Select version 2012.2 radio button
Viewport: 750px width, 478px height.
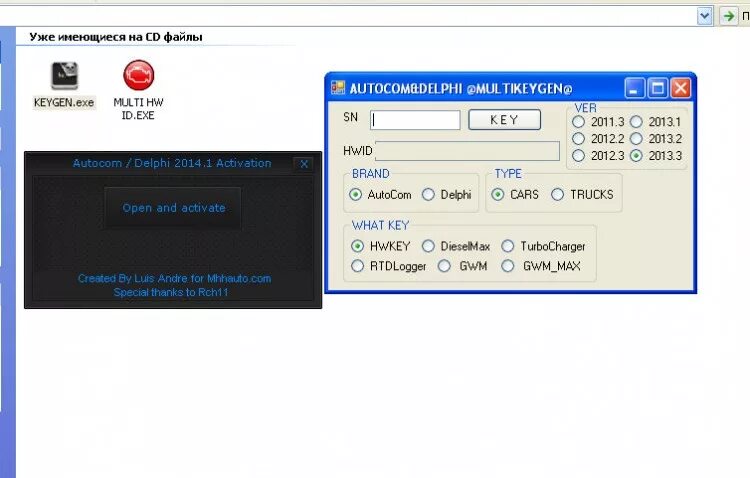pyautogui.click(x=578, y=139)
